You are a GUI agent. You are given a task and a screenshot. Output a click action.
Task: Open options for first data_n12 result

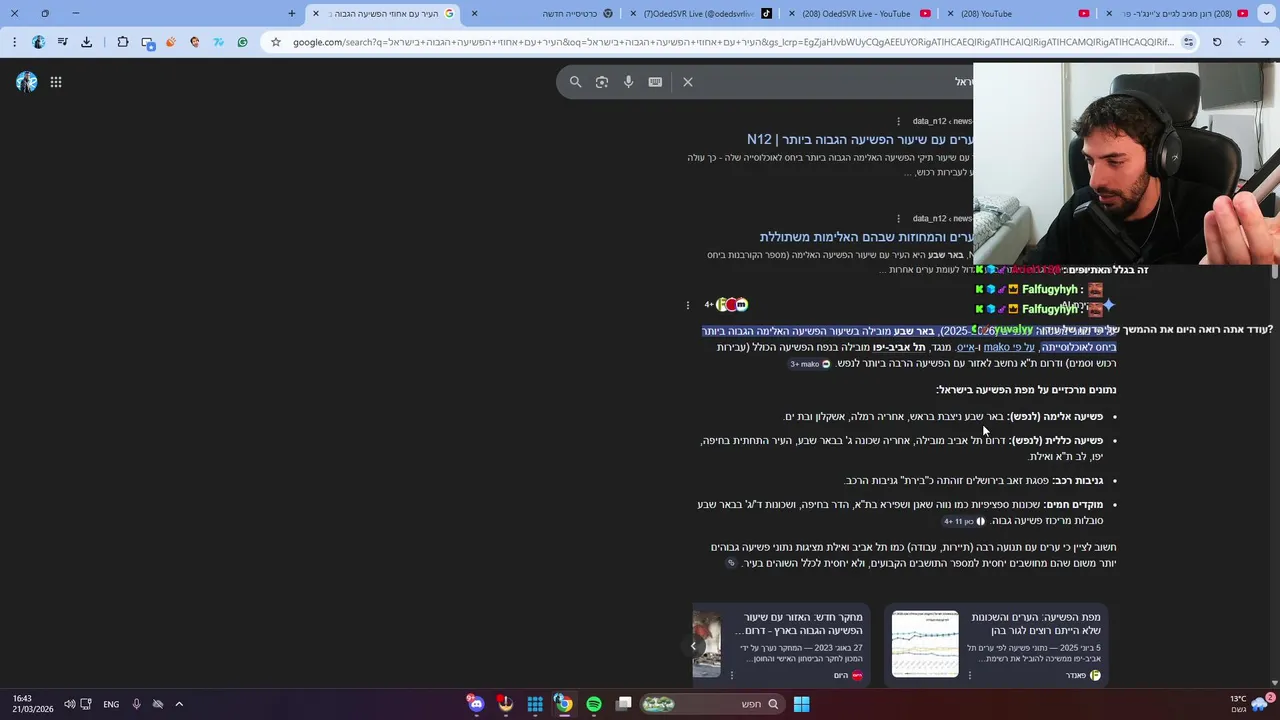898,121
